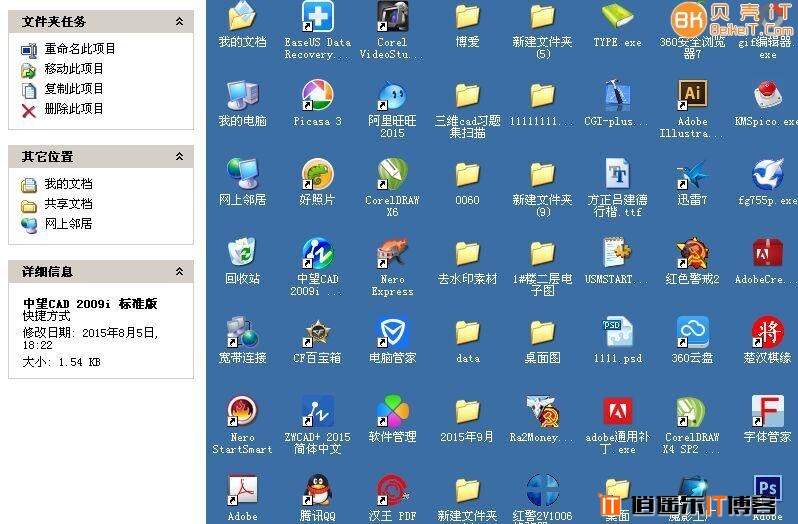
Task: Click the TYPE.exe icon
Action: point(617,16)
